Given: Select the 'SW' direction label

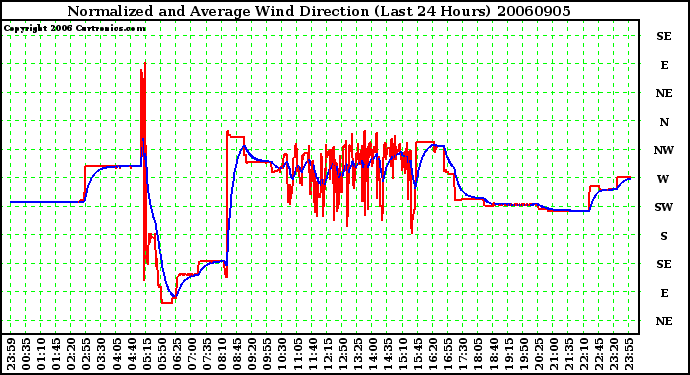Looking at the screenshot, I should pos(663,207).
